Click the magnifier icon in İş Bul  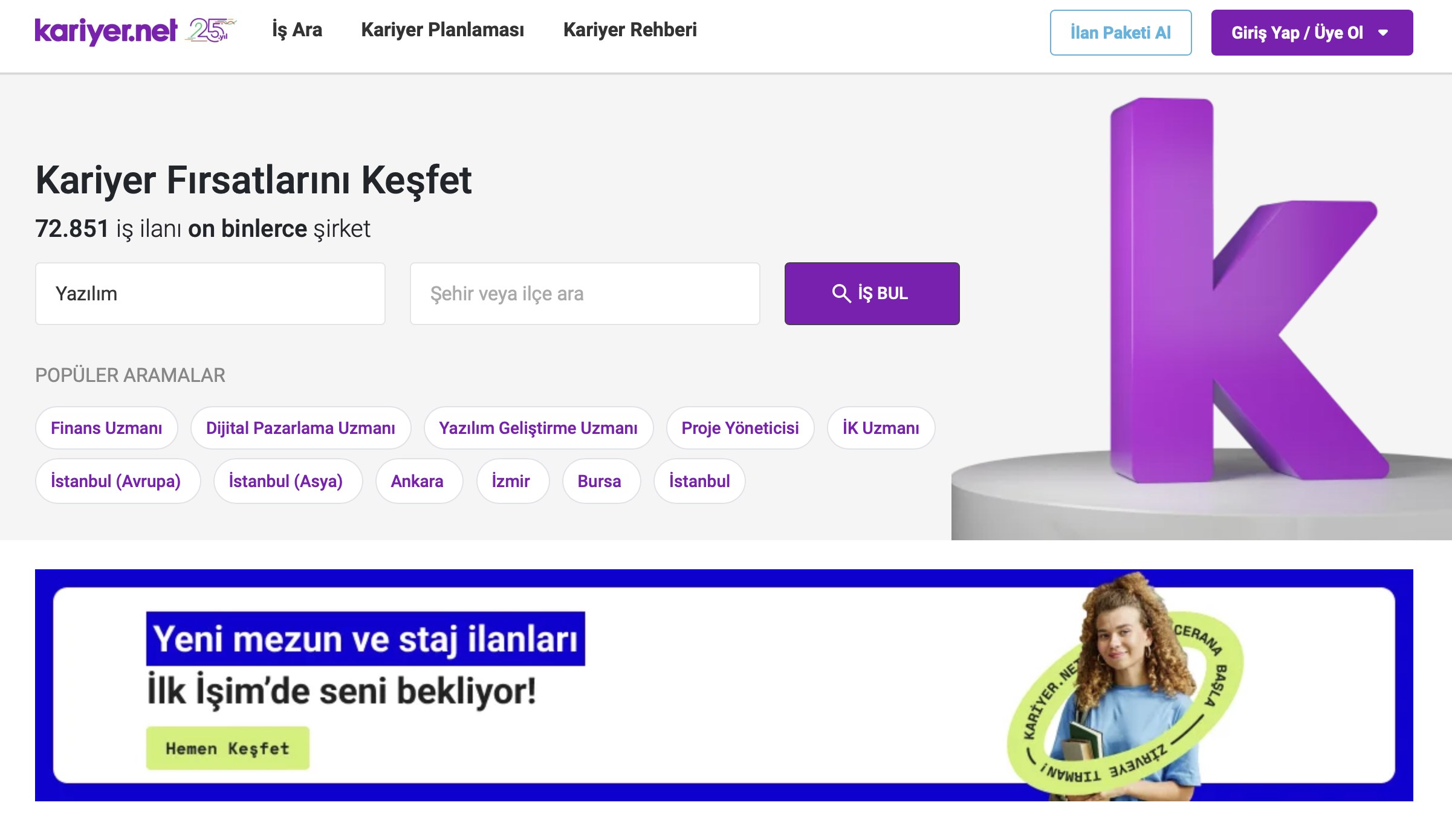click(841, 293)
